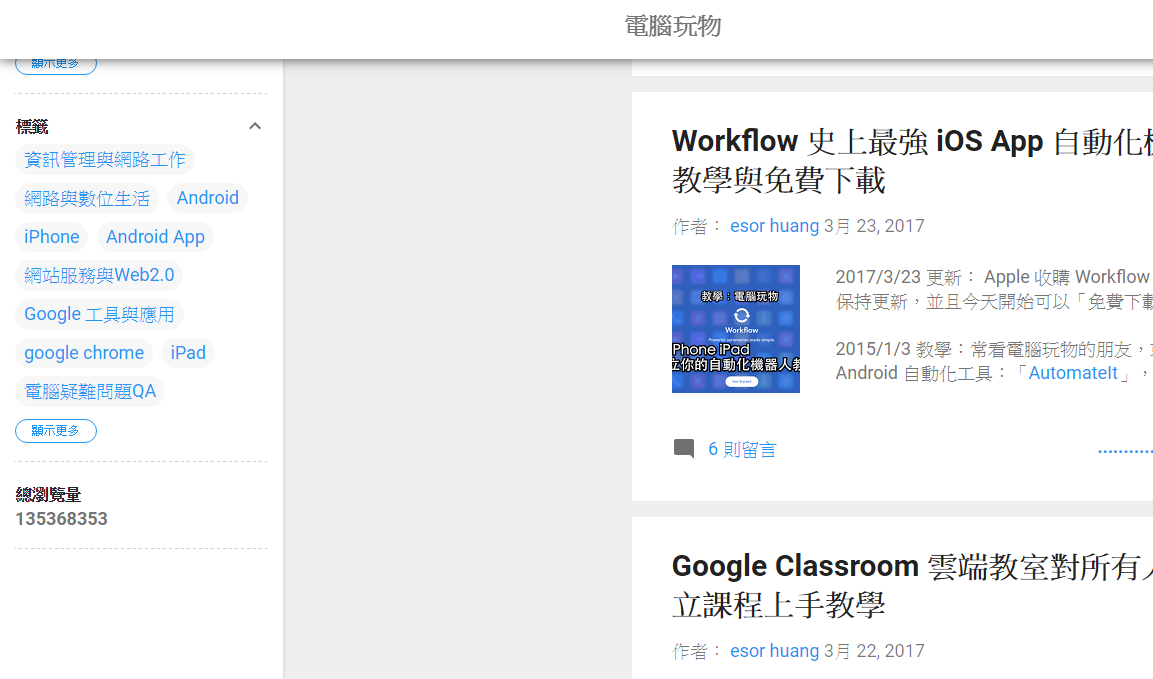
Task: Click author esor huang on Workflow post
Action: pos(774,226)
